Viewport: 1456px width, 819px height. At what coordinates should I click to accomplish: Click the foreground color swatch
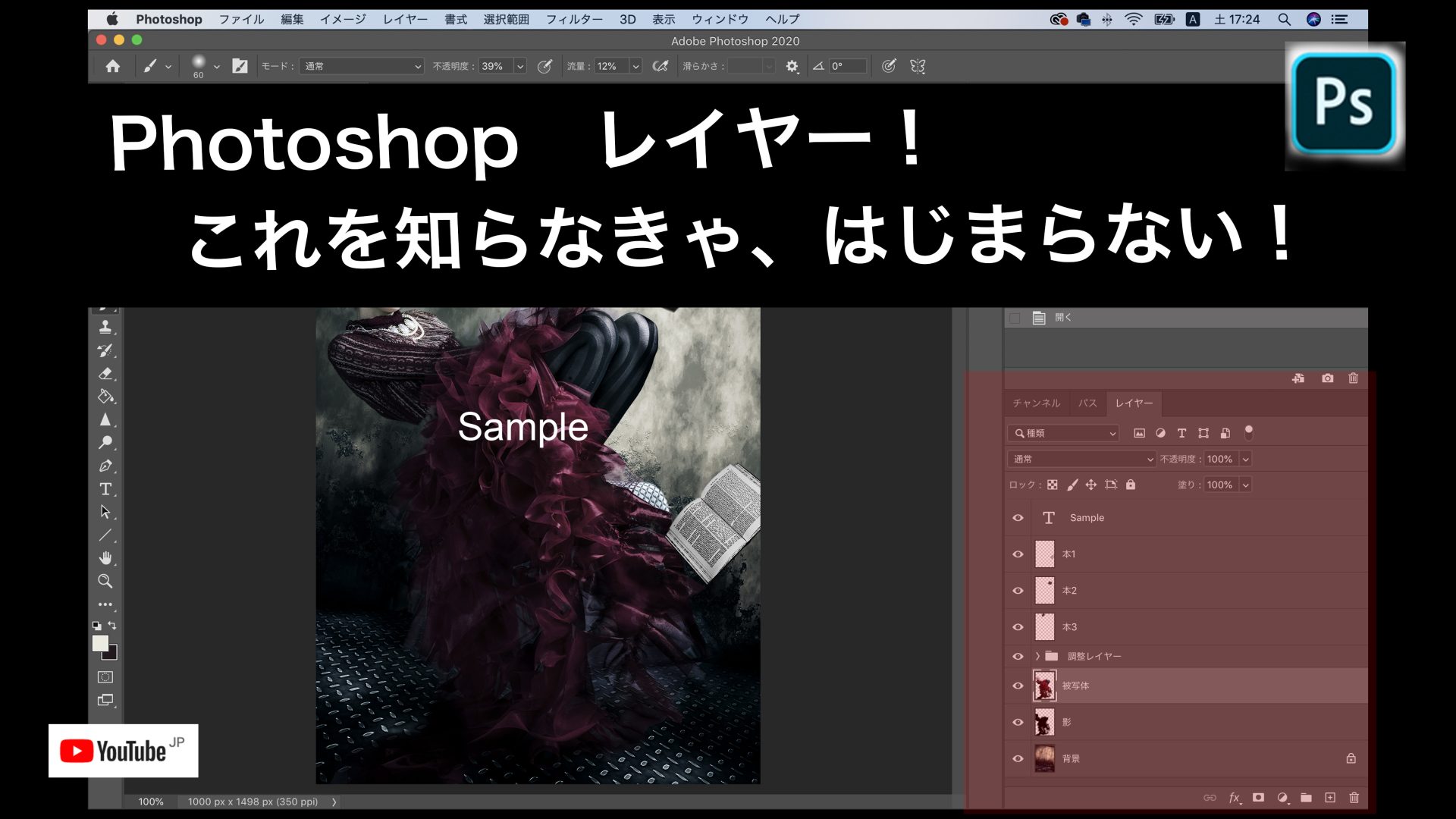pyautogui.click(x=99, y=643)
